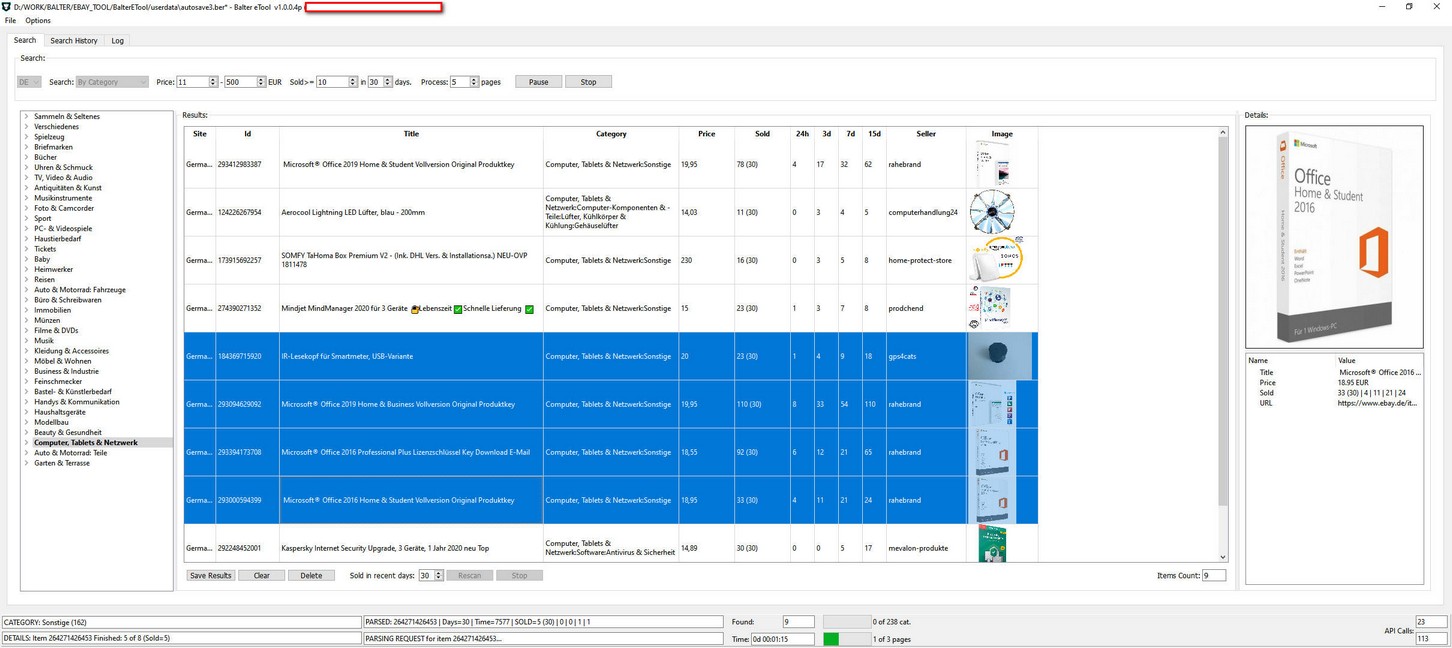Sort results by the Sold column header
The height and width of the screenshot is (648, 1452).
click(x=762, y=133)
